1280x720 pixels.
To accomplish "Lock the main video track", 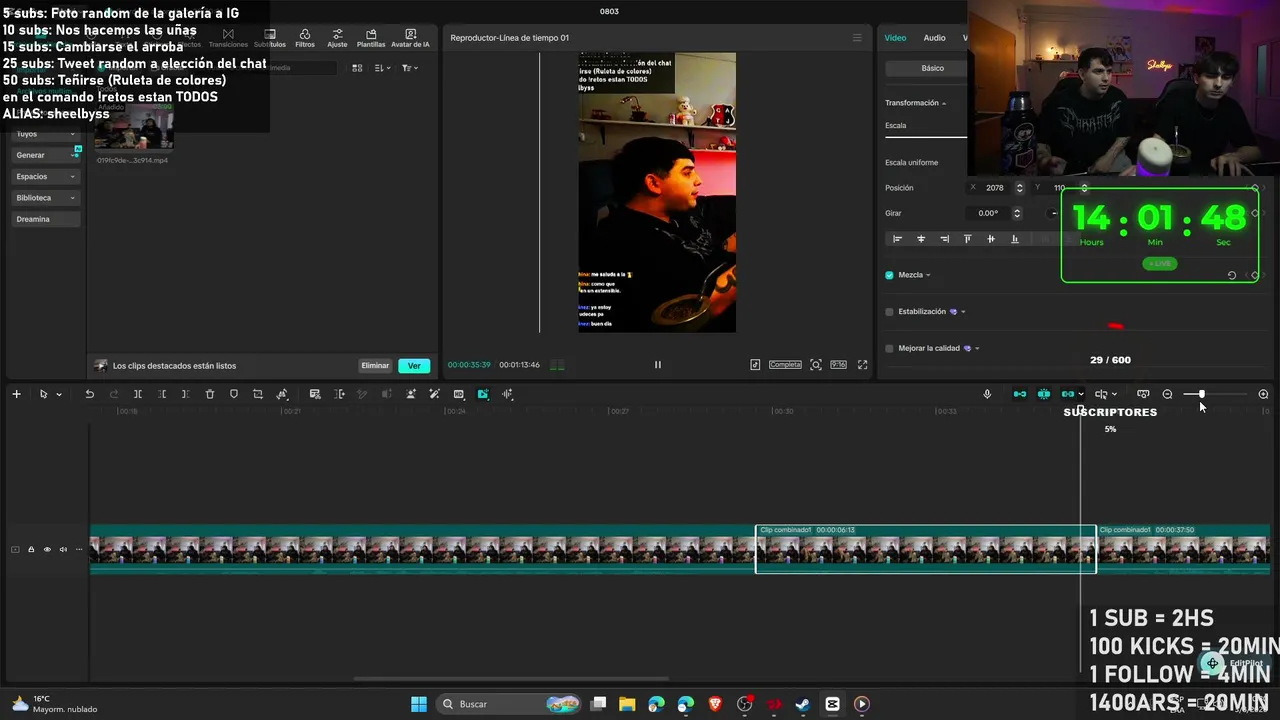I will point(31,549).
